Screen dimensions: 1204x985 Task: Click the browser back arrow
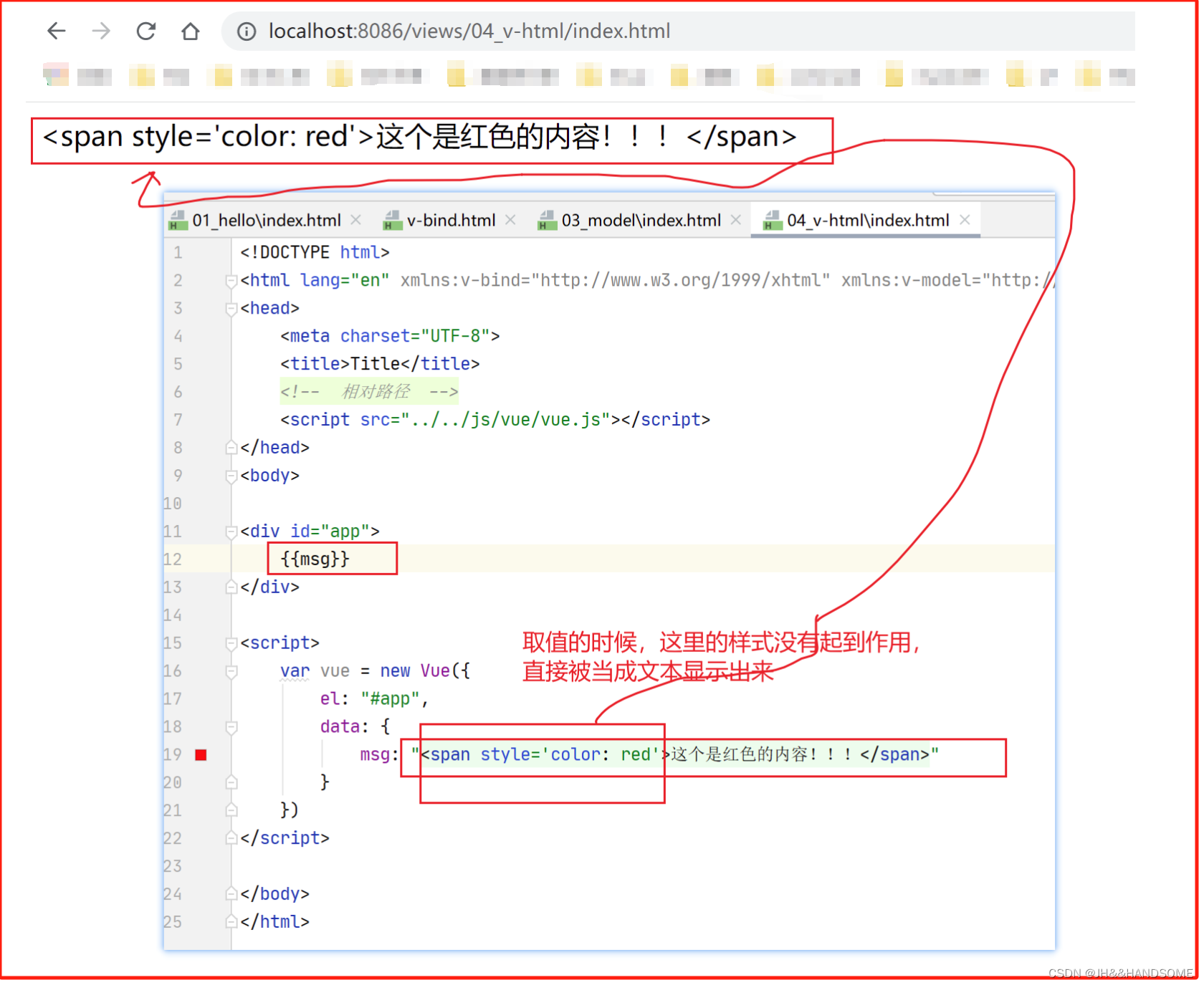pyautogui.click(x=57, y=31)
